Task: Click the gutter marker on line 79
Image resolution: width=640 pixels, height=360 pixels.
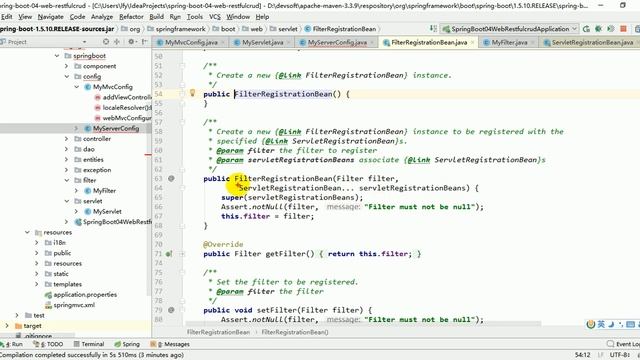Action: (x=171, y=310)
